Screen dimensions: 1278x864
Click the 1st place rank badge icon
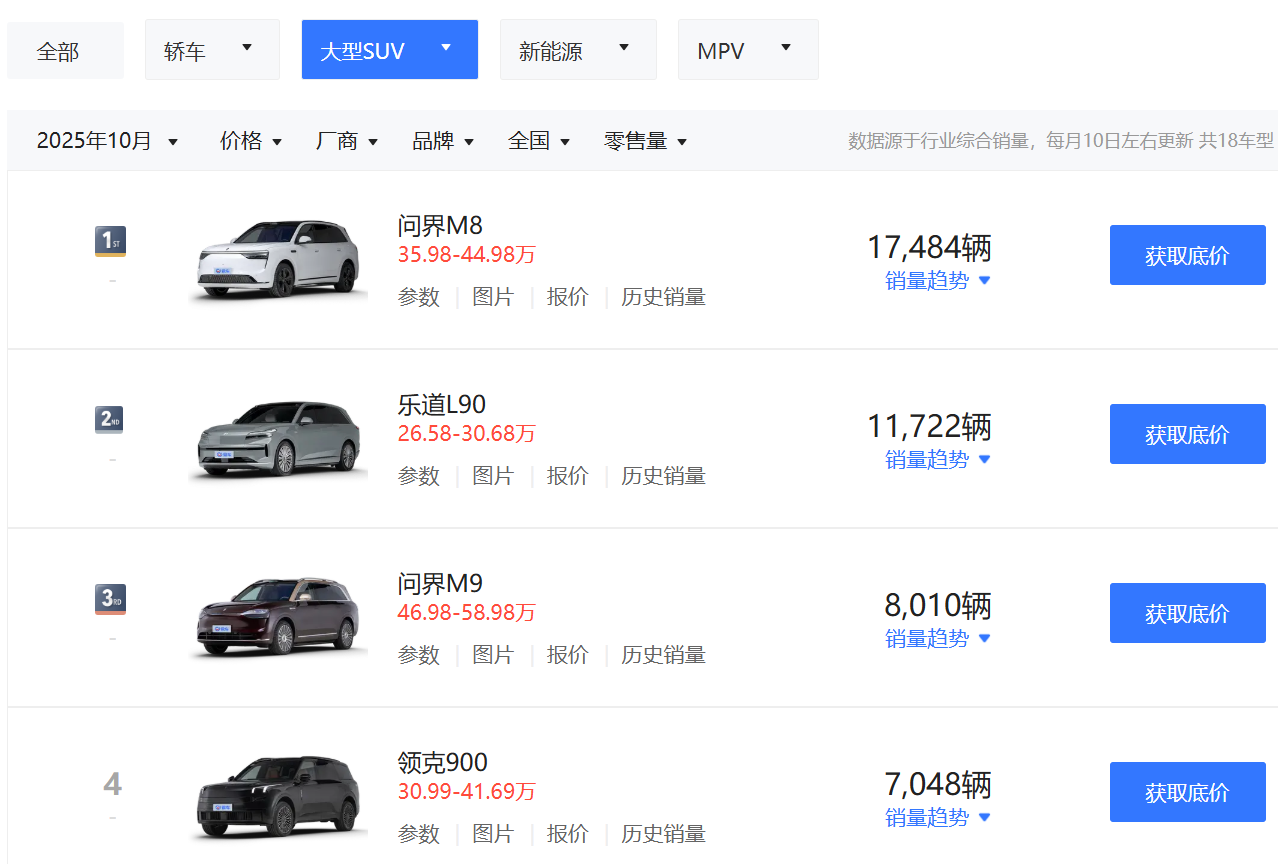coord(110,241)
